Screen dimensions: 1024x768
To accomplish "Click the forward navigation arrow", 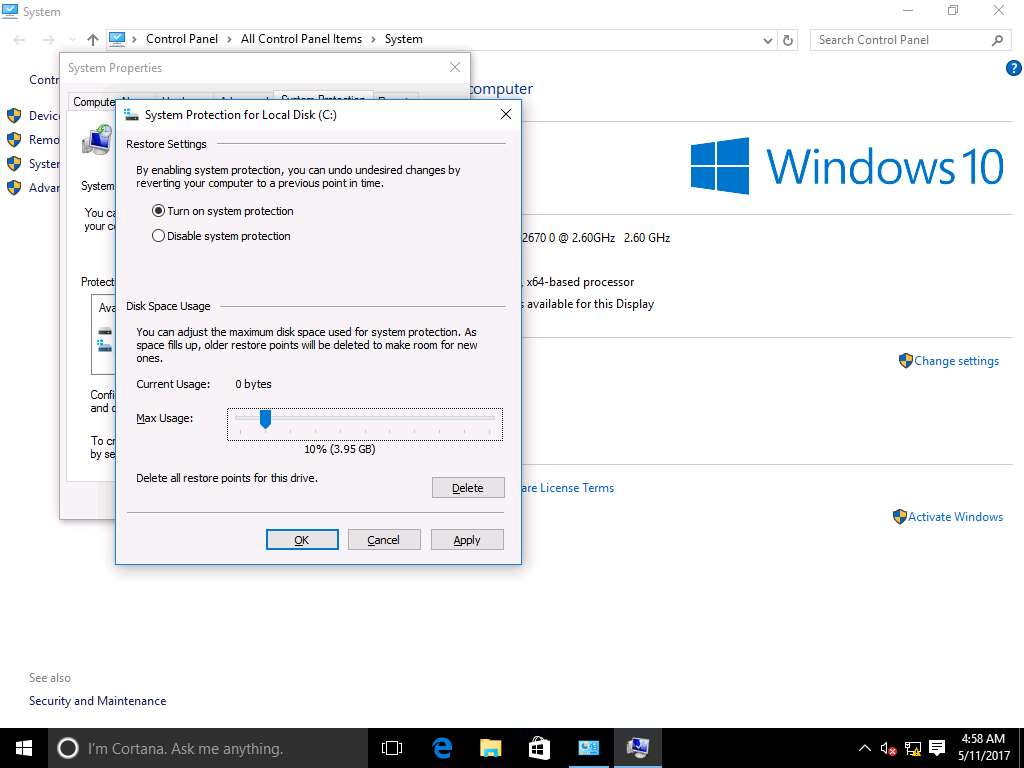I will [48, 40].
